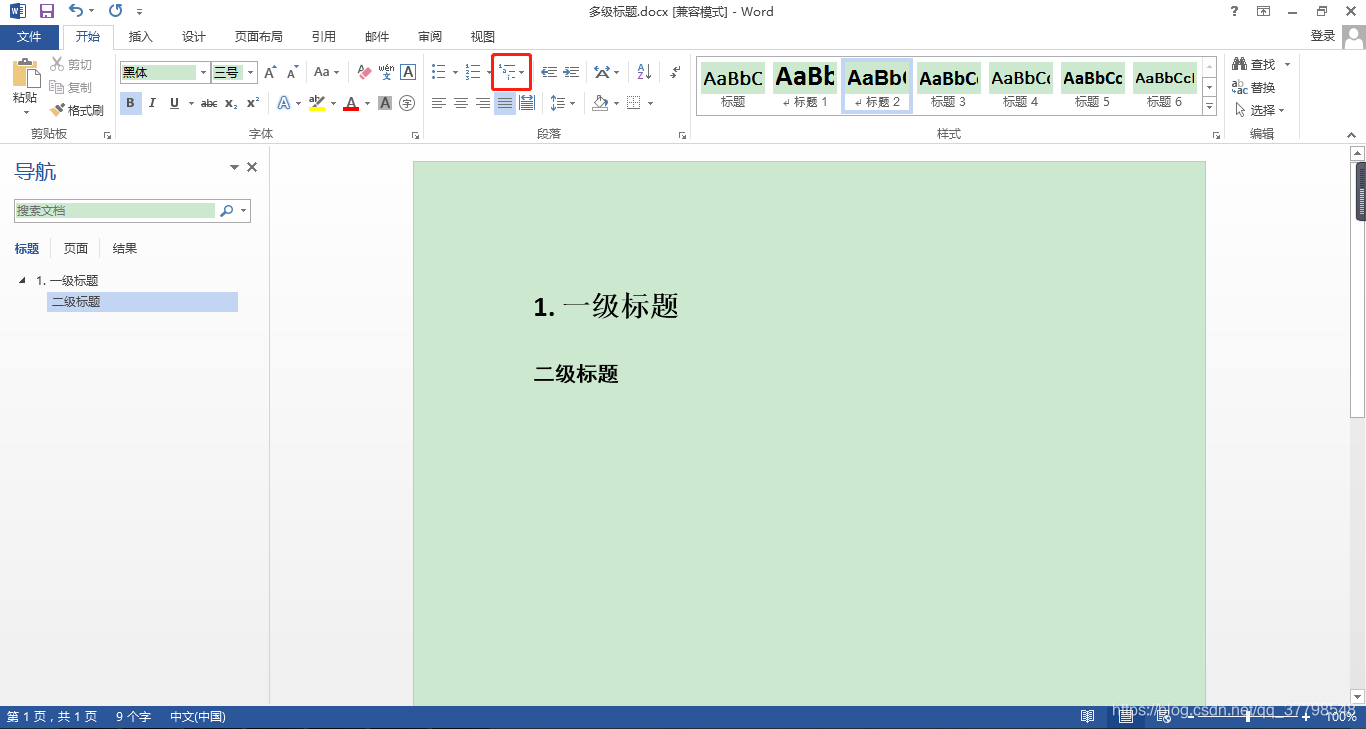The height and width of the screenshot is (729, 1366).
Task: Apply the text effects icon
Action: [x=284, y=103]
